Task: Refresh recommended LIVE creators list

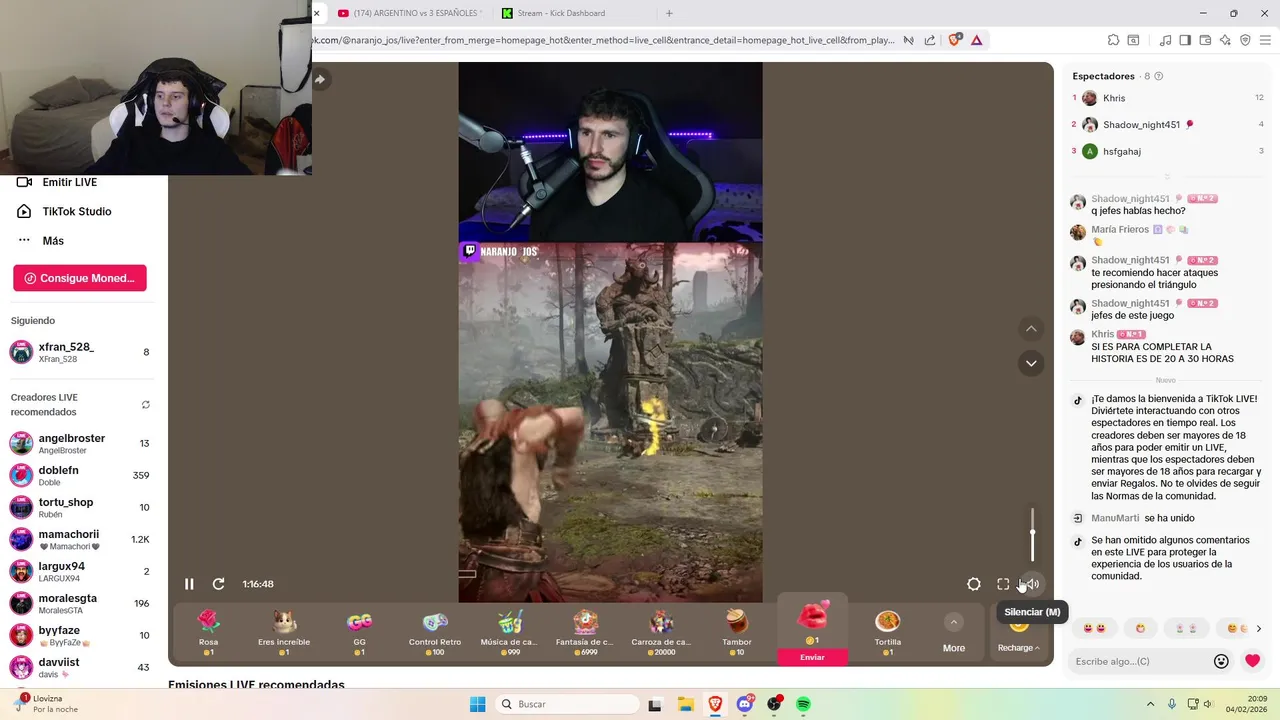Action: (x=145, y=405)
